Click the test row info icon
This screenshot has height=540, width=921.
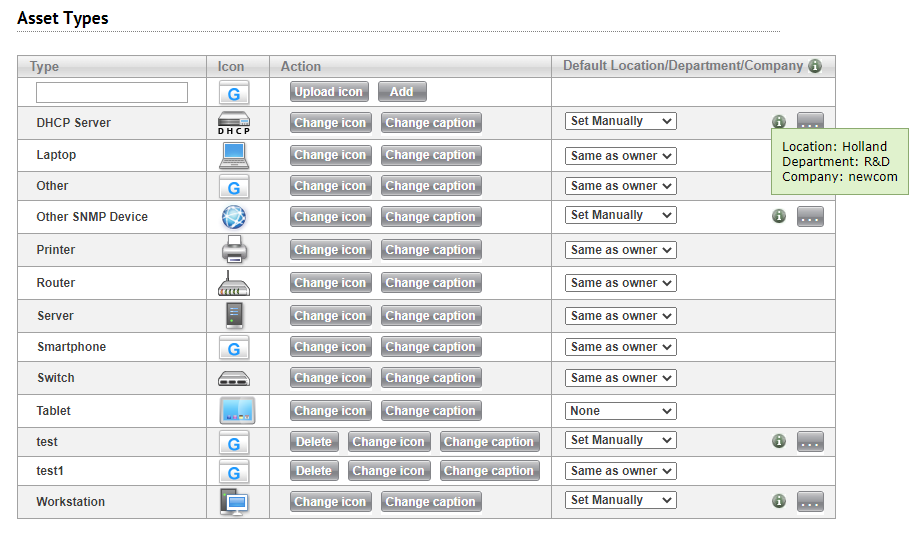(779, 441)
